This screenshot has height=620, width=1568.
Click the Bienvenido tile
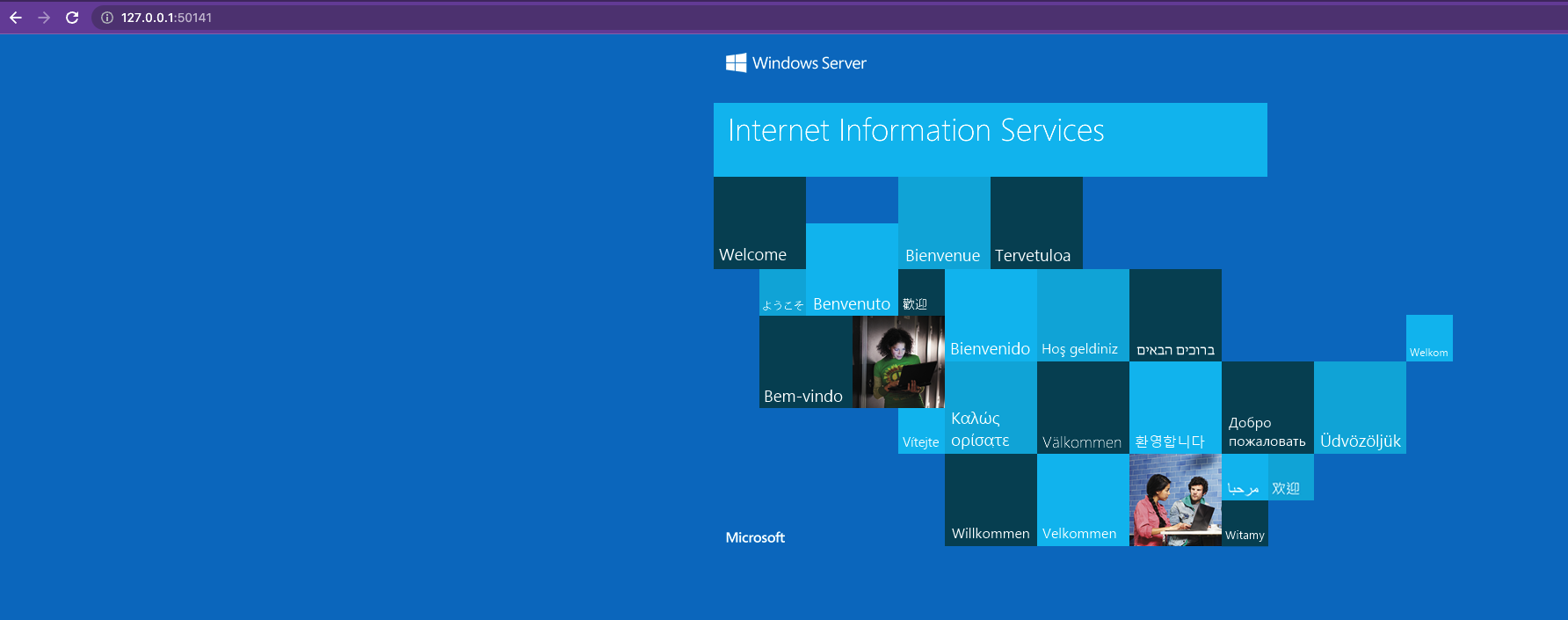[991, 315]
